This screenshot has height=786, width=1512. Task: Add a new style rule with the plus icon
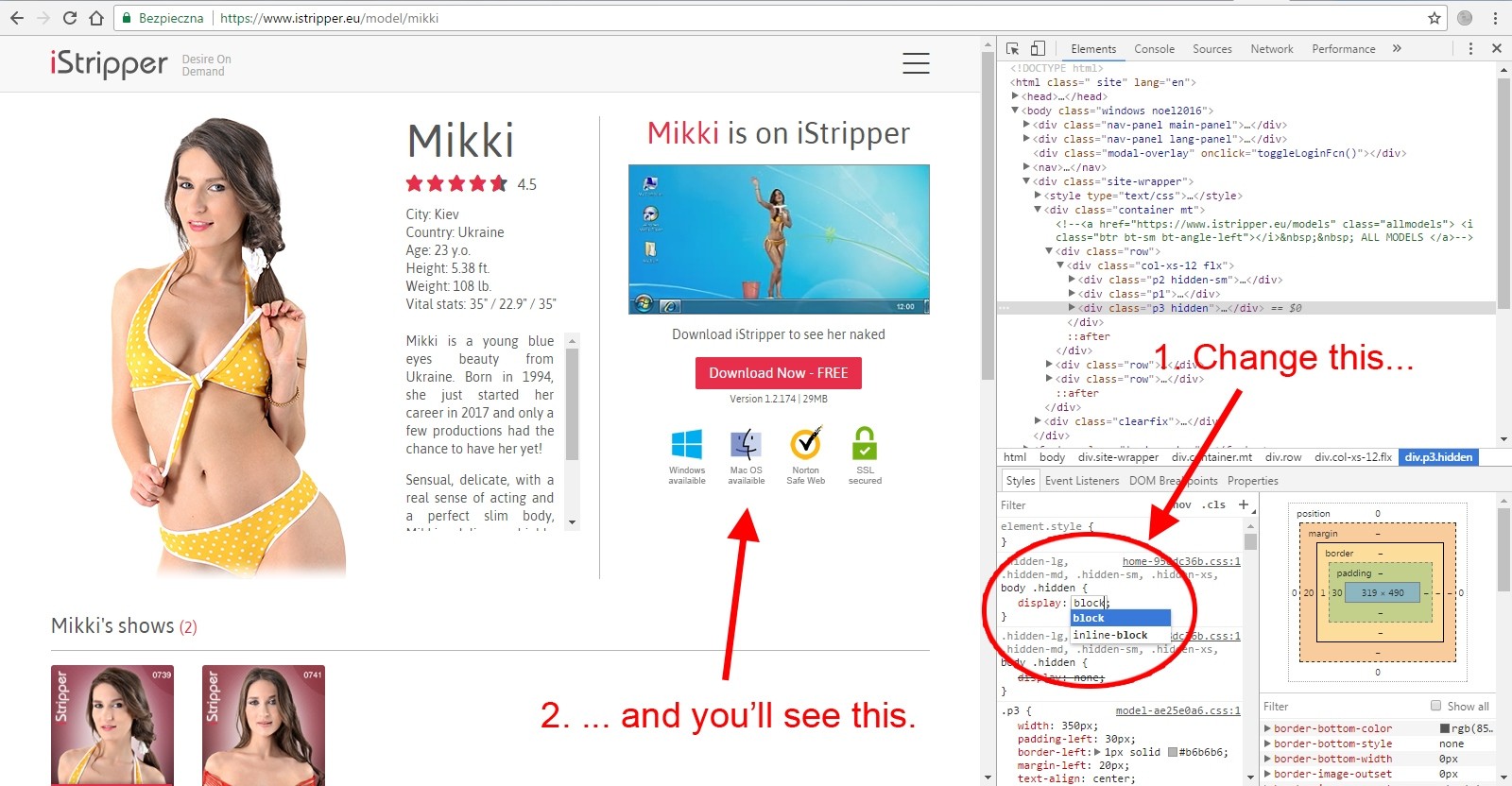point(1244,504)
